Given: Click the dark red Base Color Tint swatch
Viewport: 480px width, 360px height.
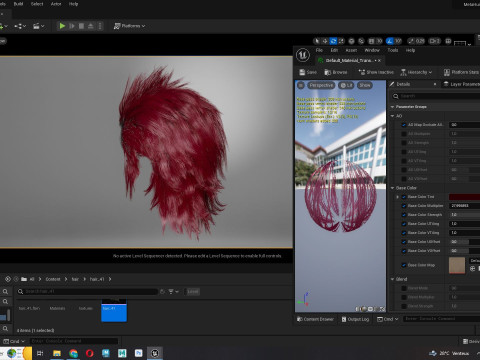Looking at the screenshot, I should pos(464,197).
